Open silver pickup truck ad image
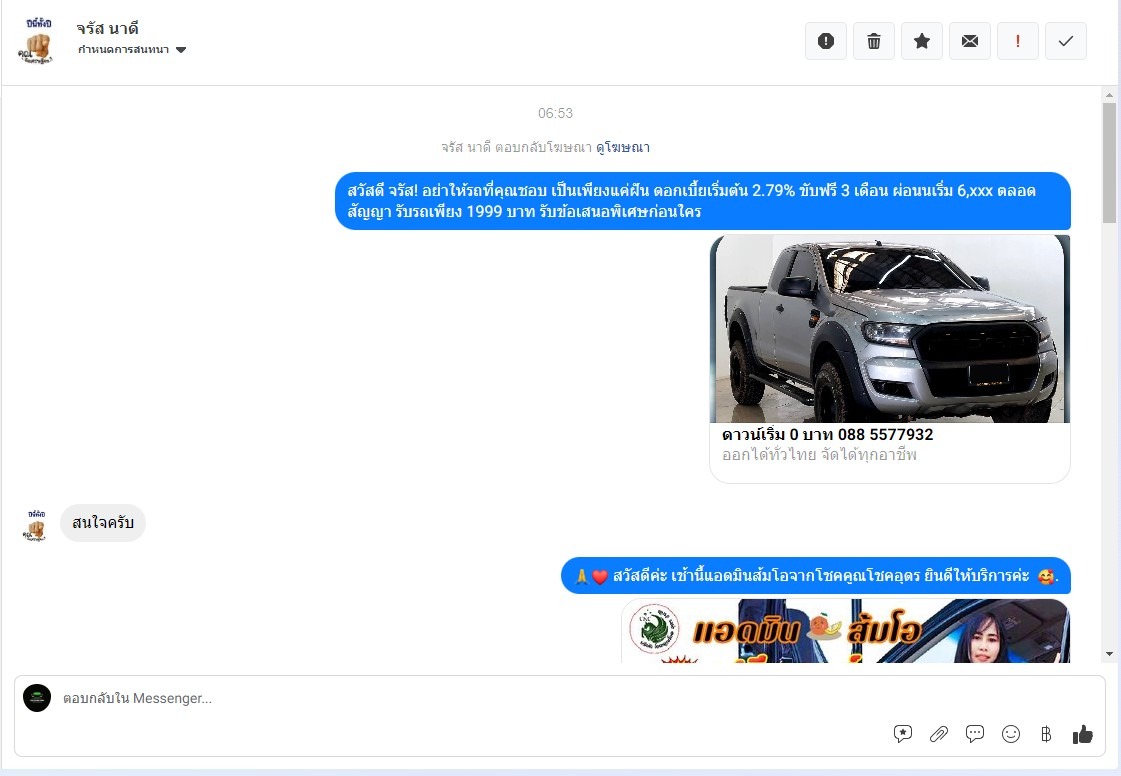The image size is (1121, 776). [890, 329]
